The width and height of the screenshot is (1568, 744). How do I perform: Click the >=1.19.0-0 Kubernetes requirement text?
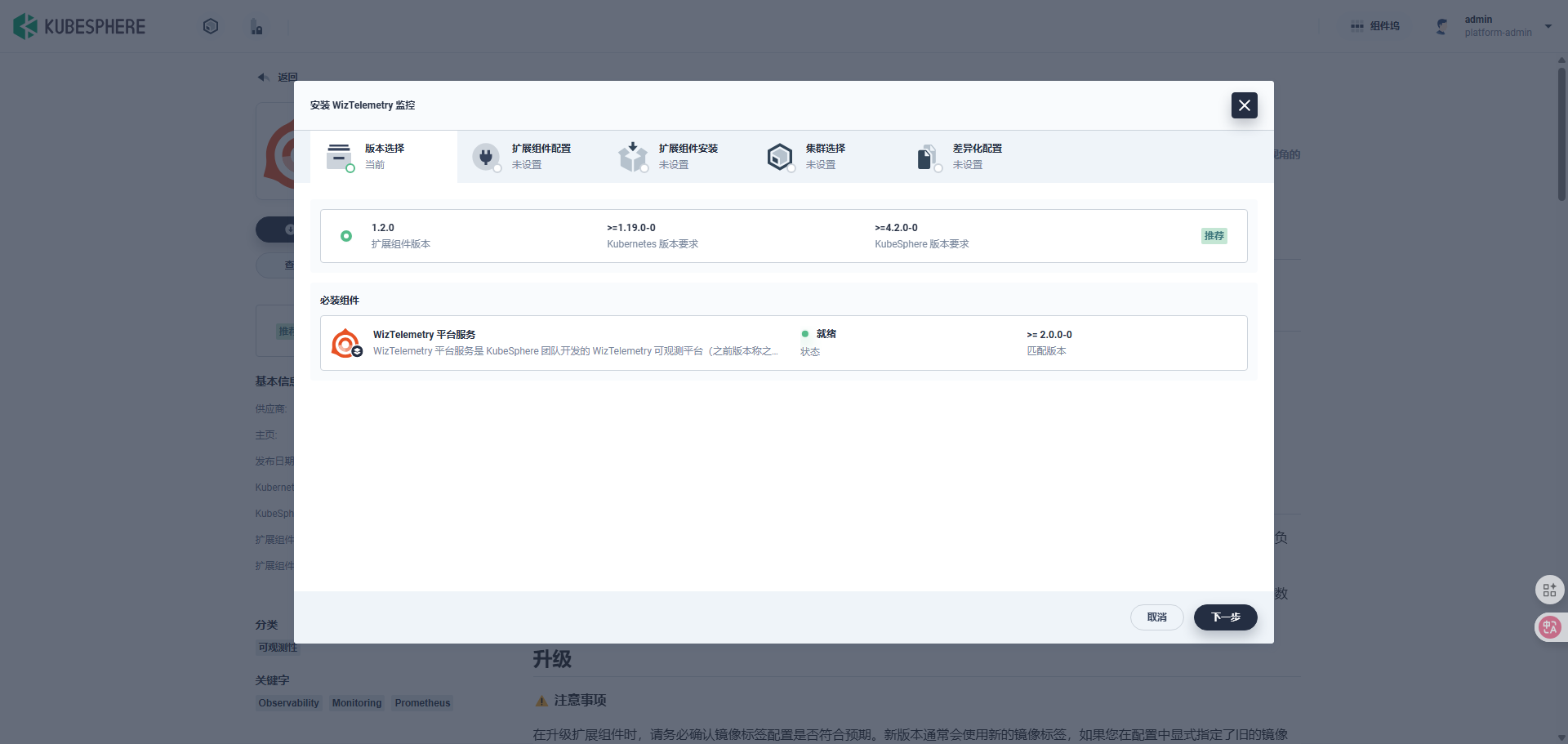pos(631,228)
